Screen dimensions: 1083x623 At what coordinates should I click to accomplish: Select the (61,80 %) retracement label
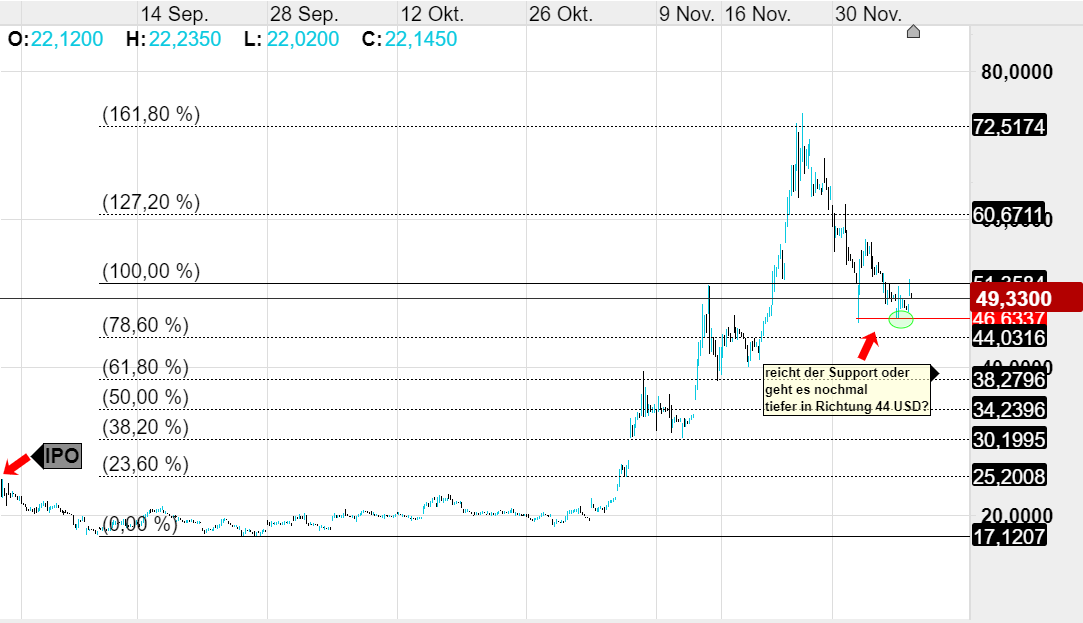coord(145,367)
